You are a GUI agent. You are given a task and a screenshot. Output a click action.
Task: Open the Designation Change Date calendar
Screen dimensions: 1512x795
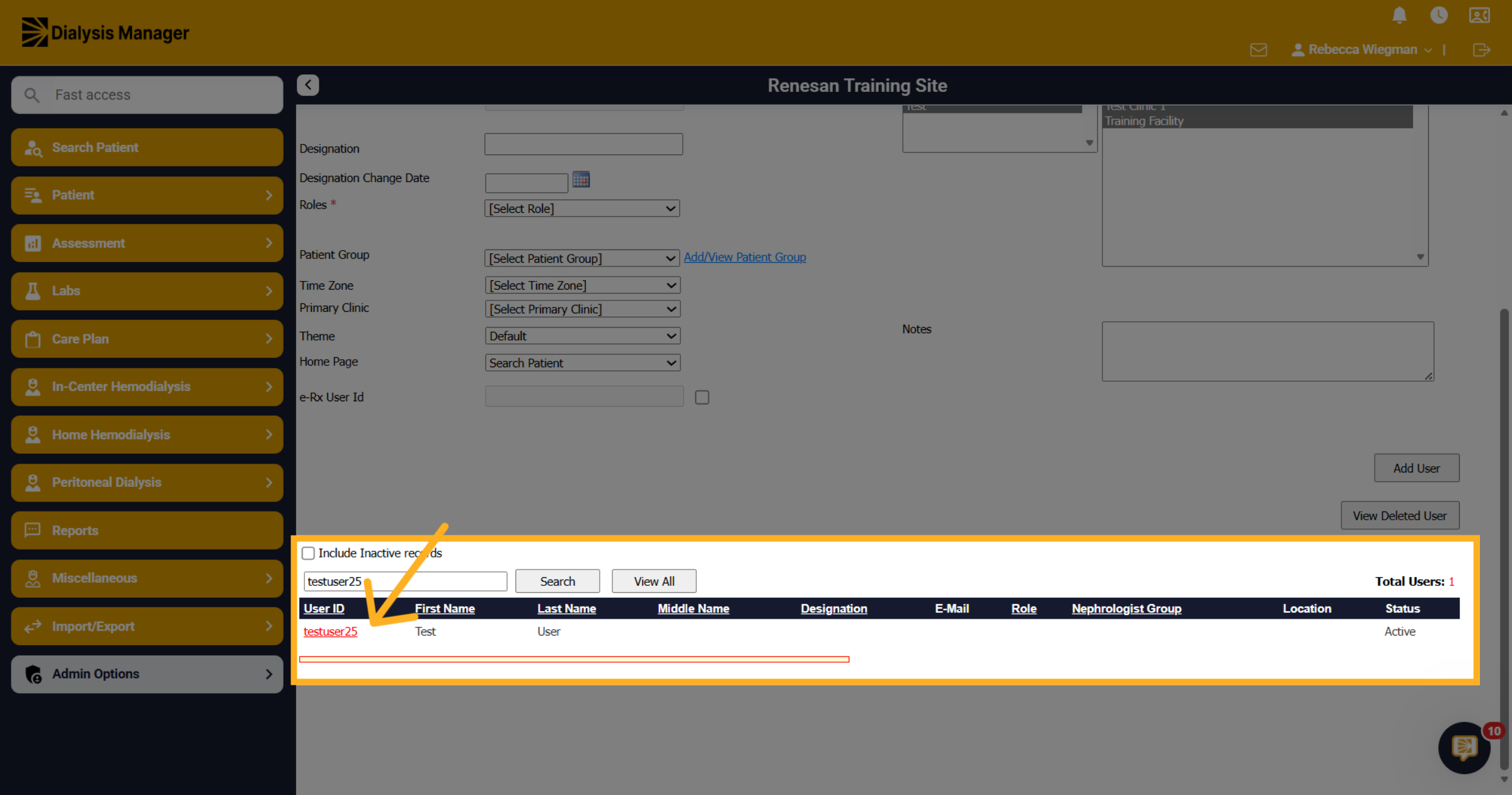tap(581, 180)
